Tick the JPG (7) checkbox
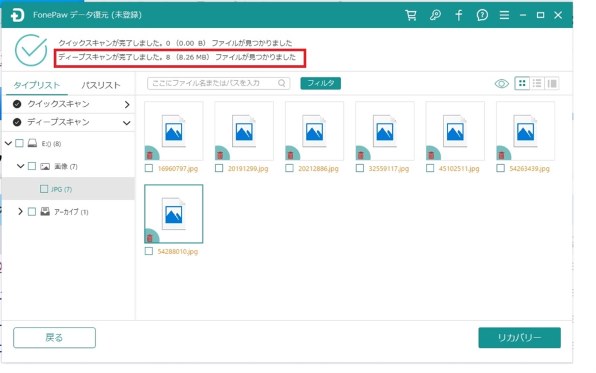Screen dimensions: 596x373 pos(44,189)
